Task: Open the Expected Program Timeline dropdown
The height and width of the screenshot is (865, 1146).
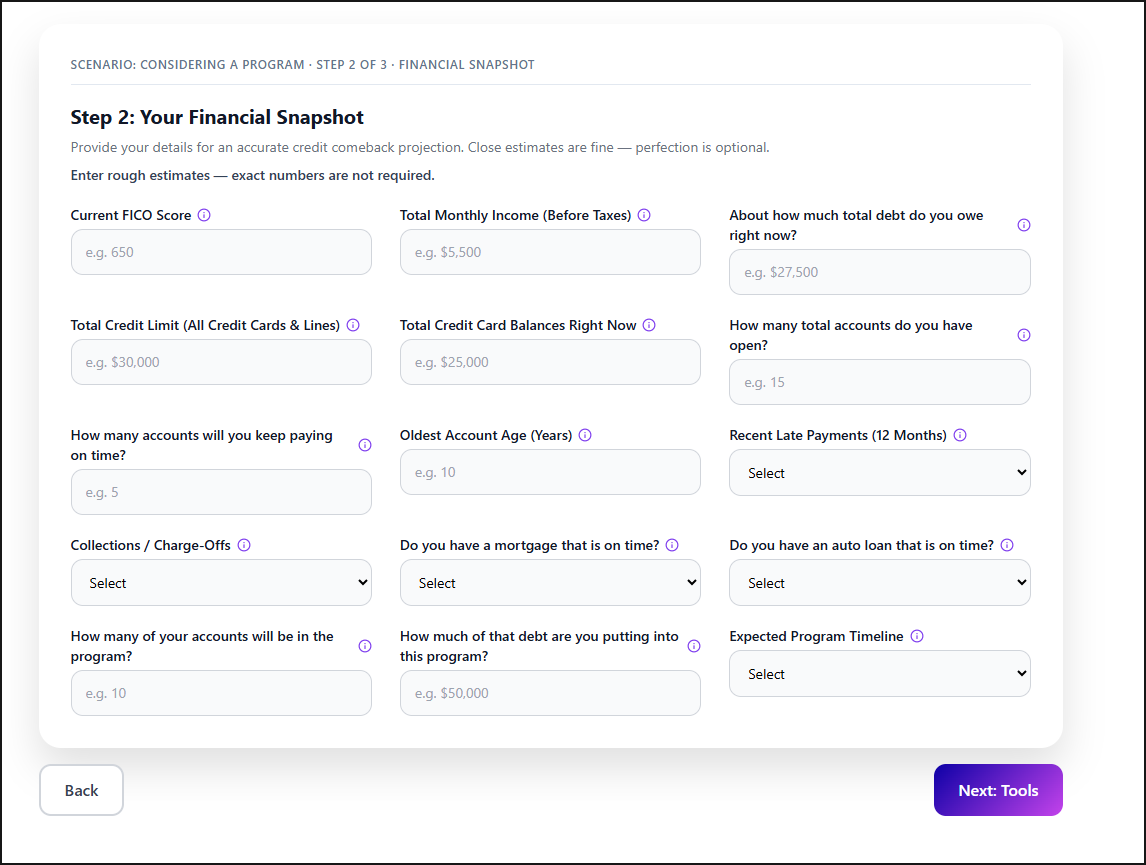Action: (x=879, y=673)
